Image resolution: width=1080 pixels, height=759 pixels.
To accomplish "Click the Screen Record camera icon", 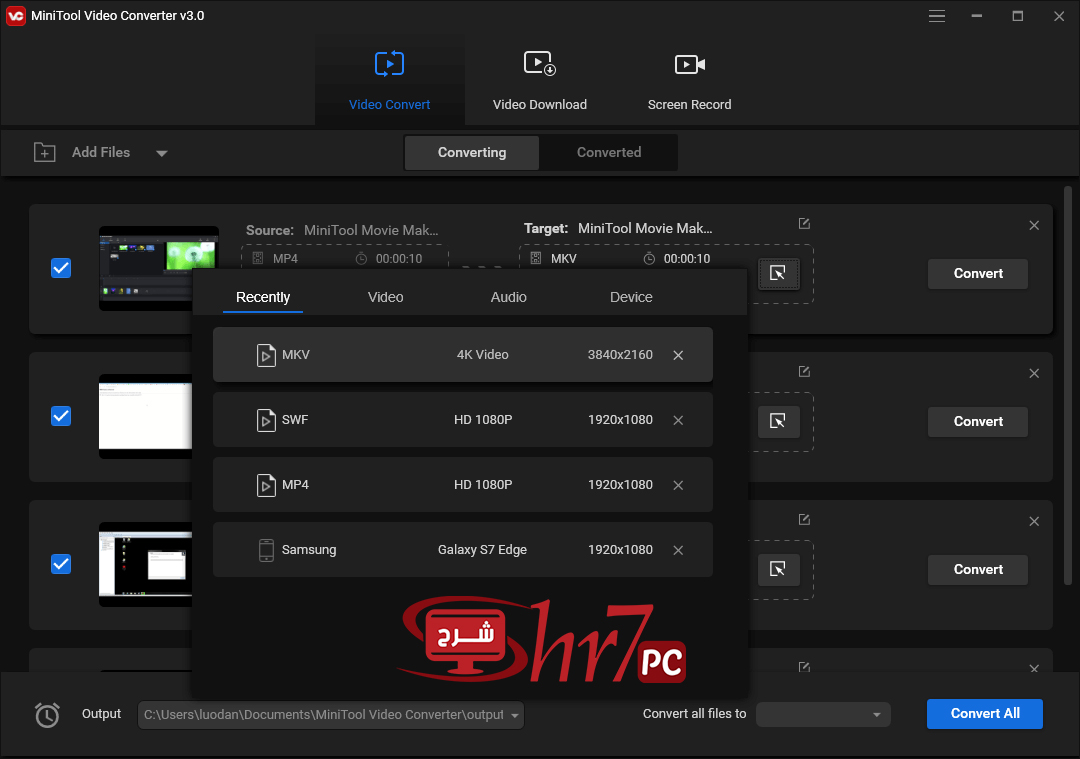I will (689, 65).
